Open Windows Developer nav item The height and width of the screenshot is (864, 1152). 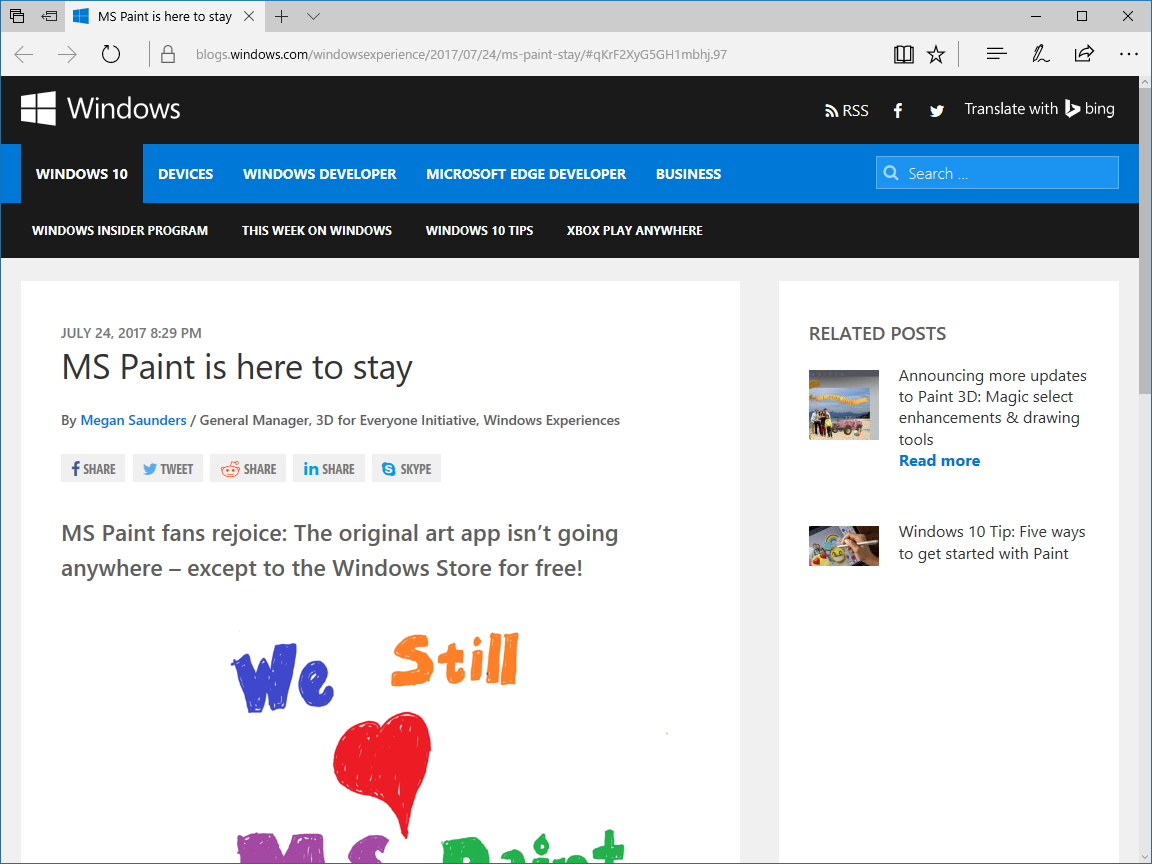320,173
